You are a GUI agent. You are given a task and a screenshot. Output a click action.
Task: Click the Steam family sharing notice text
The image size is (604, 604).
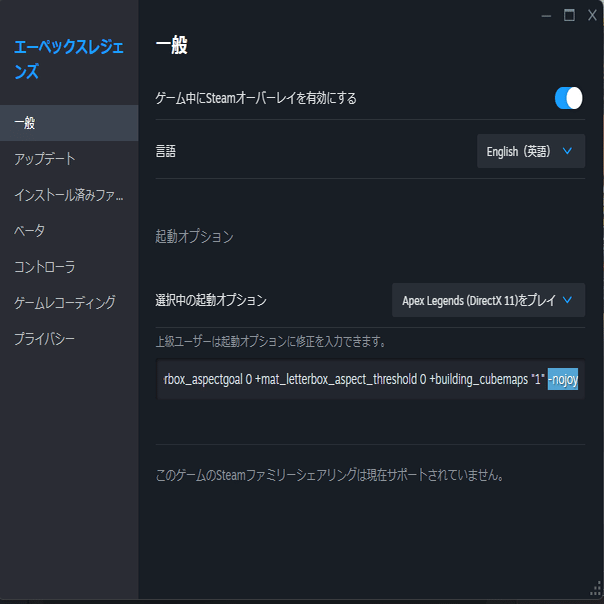point(330,475)
